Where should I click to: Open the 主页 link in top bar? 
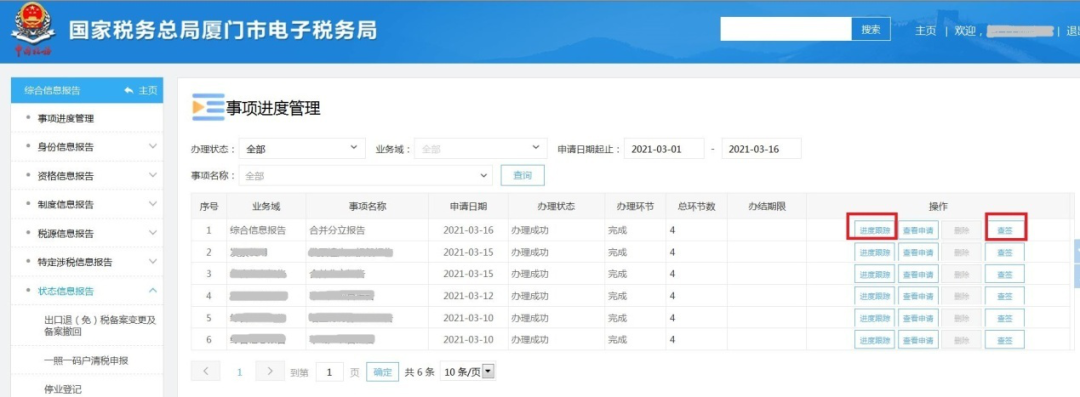click(925, 30)
